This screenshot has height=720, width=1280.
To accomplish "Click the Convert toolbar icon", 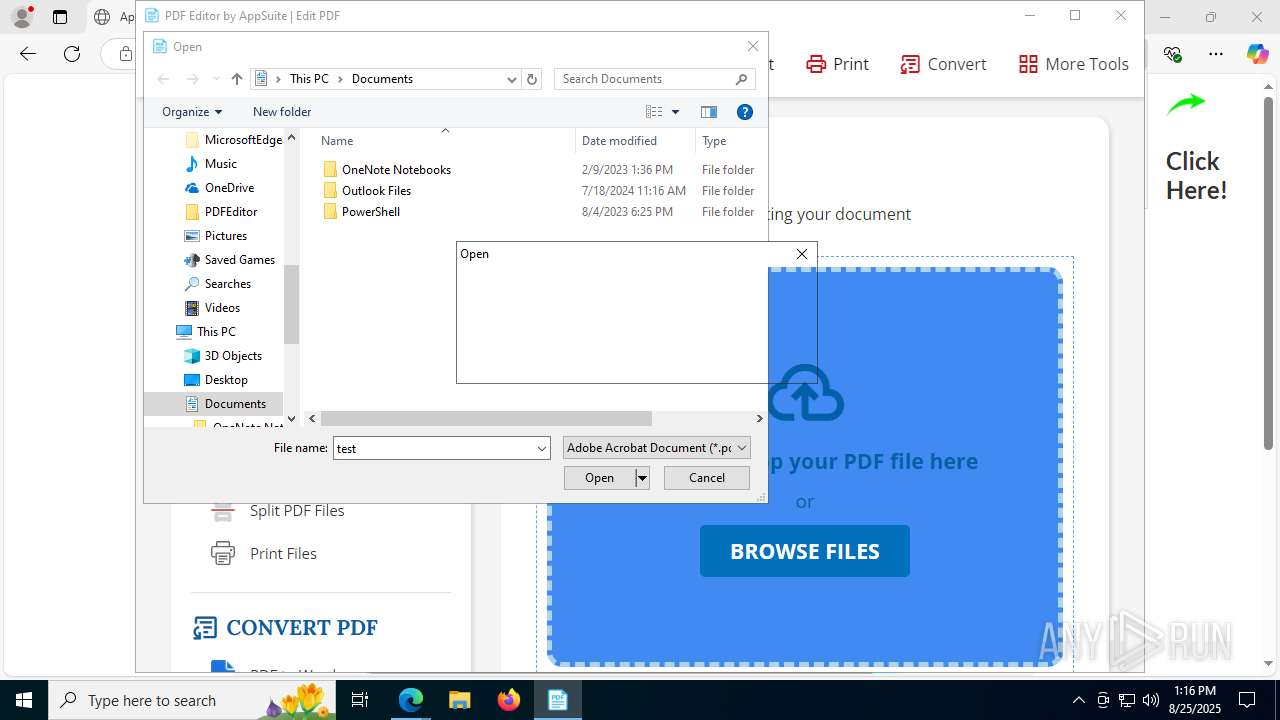I will pos(910,64).
